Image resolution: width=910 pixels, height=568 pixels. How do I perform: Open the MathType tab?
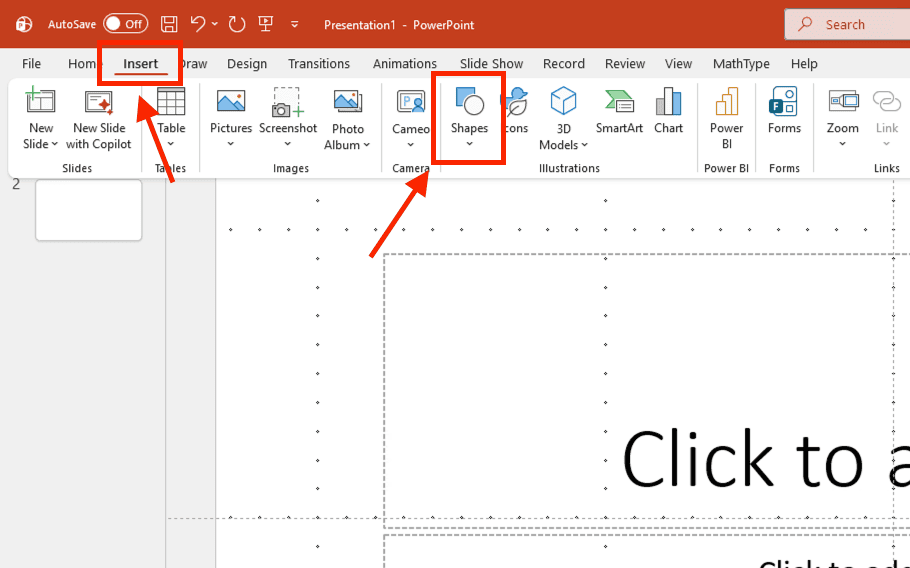[x=741, y=64]
